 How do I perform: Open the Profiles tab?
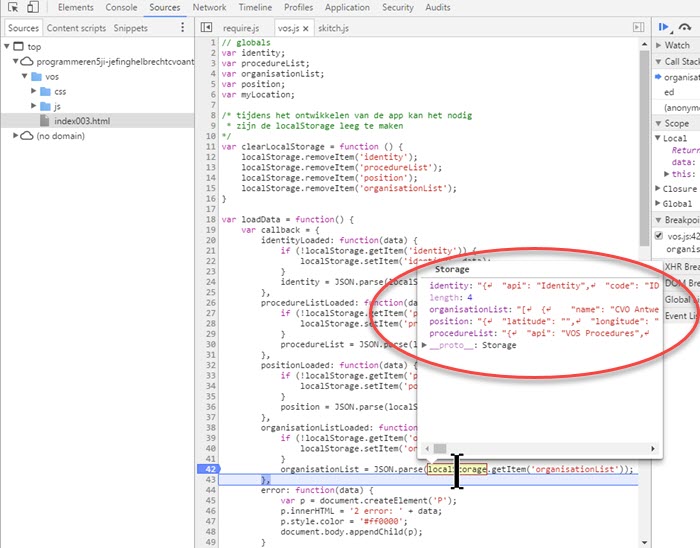point(298,8)
